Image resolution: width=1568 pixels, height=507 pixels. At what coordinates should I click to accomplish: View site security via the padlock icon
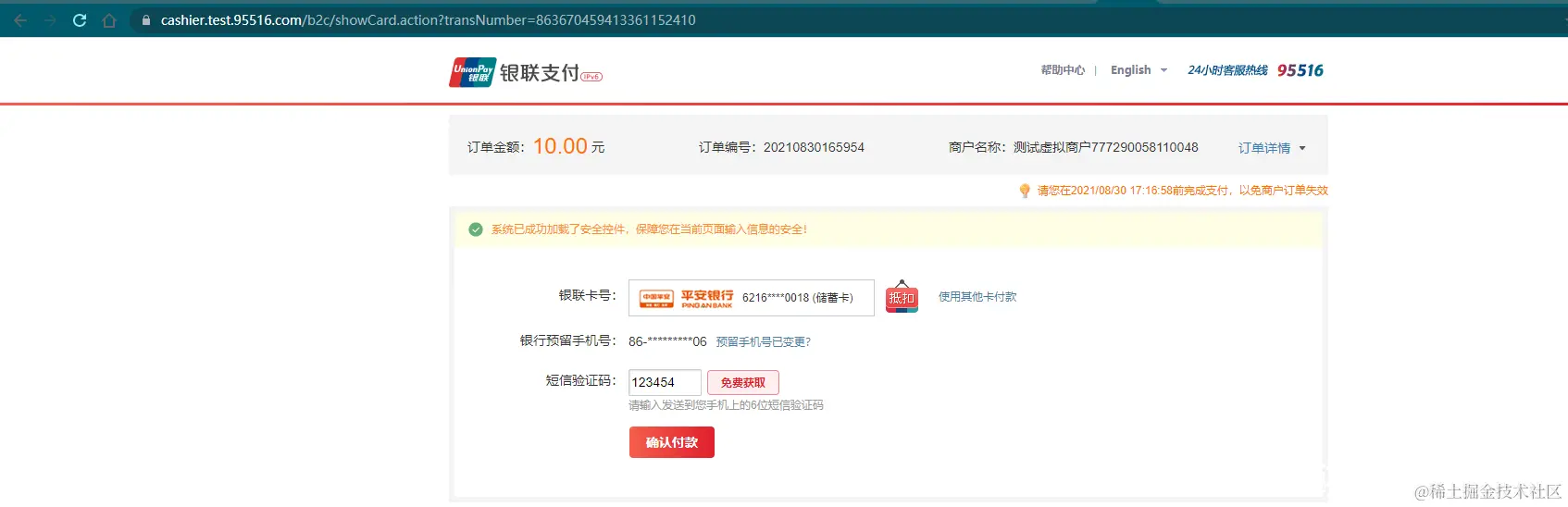(x=146, y=19)
